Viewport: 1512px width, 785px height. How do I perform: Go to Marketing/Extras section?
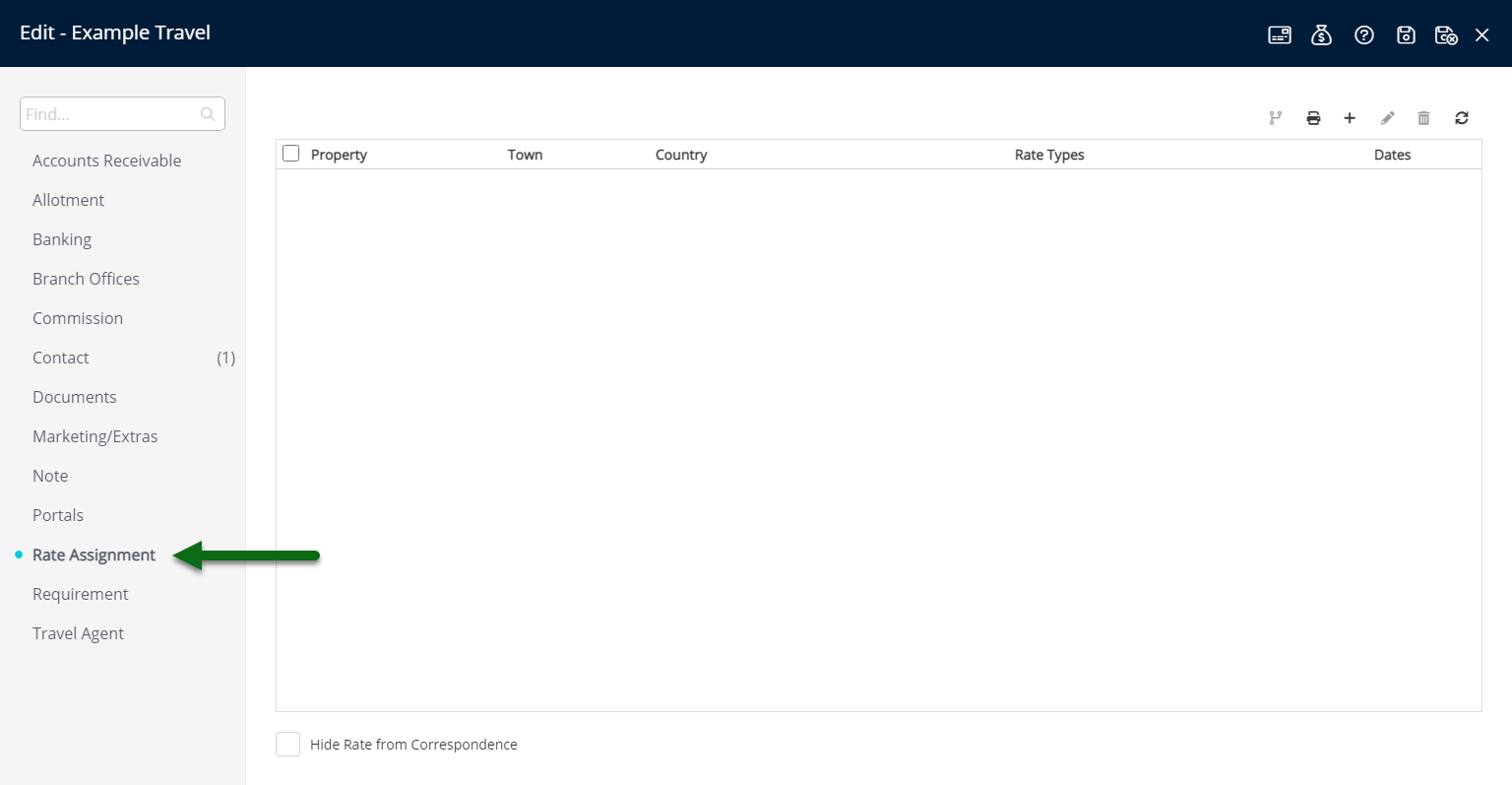[x=95, y=436]
